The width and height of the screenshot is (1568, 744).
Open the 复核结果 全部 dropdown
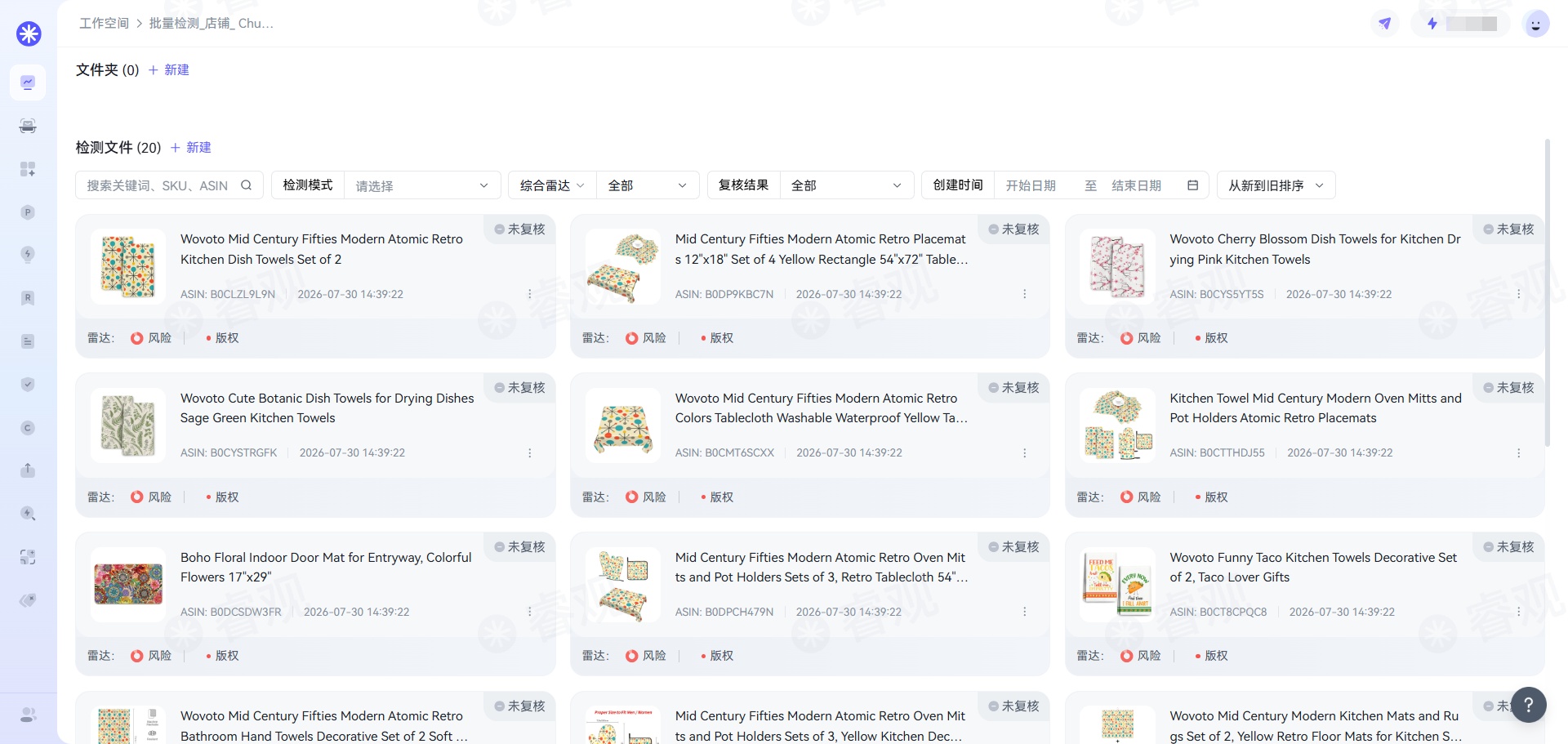tap(846, 185)
